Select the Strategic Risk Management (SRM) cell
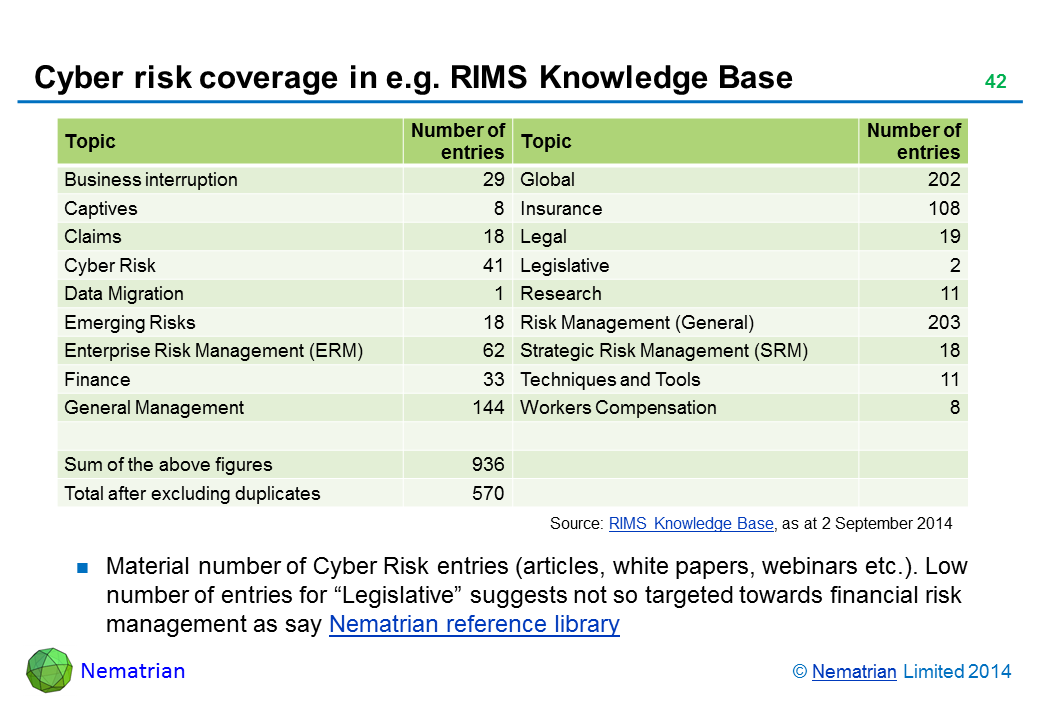The height and width of the screenshot is (720, 1040). tap(664, 351)
